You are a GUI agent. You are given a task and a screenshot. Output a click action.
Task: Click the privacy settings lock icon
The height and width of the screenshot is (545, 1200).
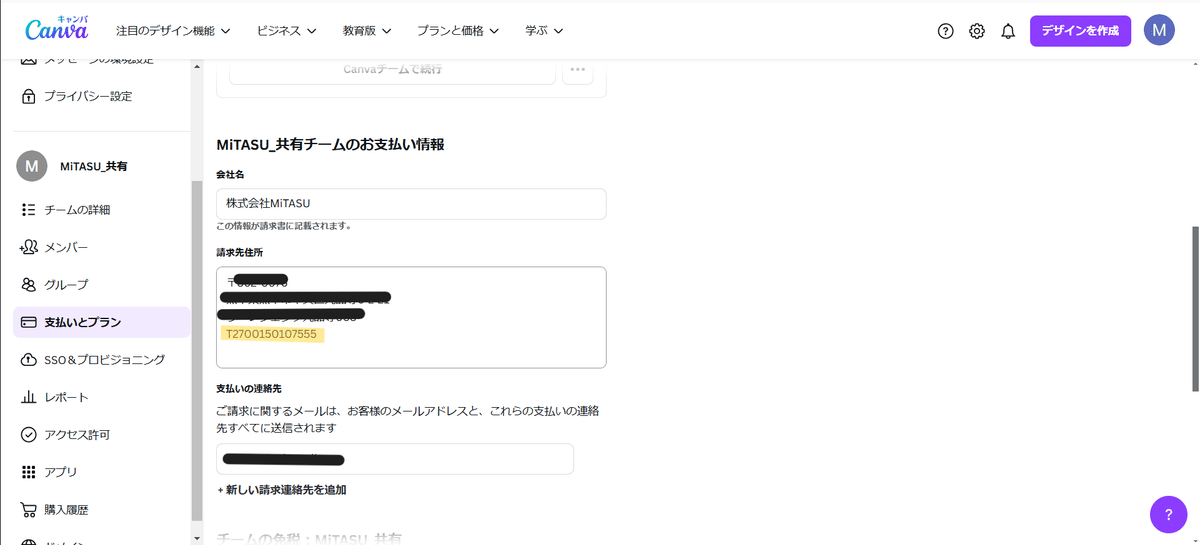pyautogui.click(x=29, y=97)
